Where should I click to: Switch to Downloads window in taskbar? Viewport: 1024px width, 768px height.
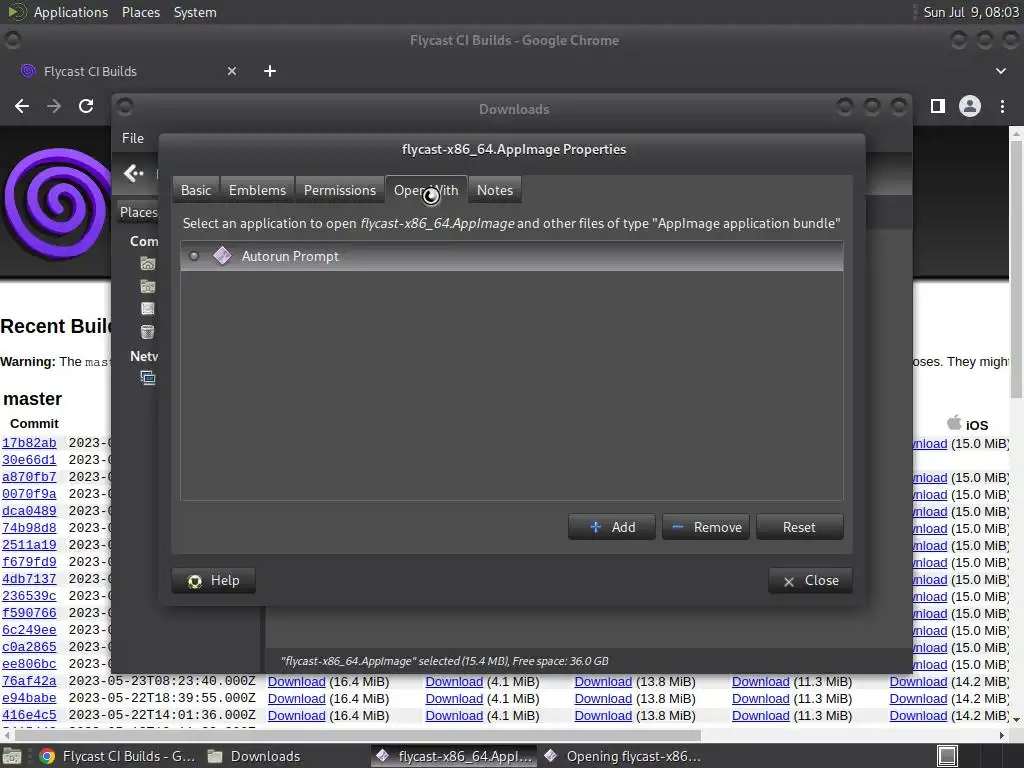pyautogui.click(x=255, y=756)
